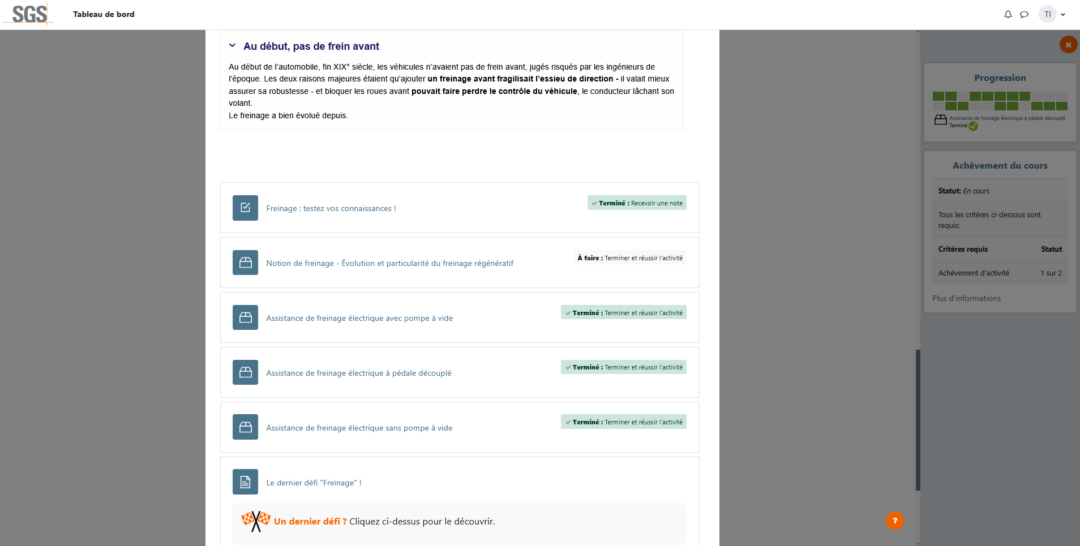Open the TI user menu dropdown
The image size is (1080, 546).
tap(1052, 14)
